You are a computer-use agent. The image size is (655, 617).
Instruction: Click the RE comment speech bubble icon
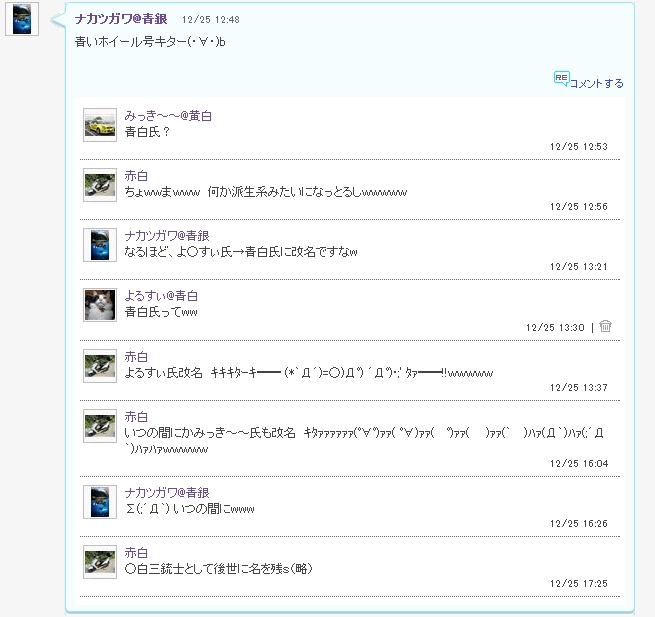(561, 79)
